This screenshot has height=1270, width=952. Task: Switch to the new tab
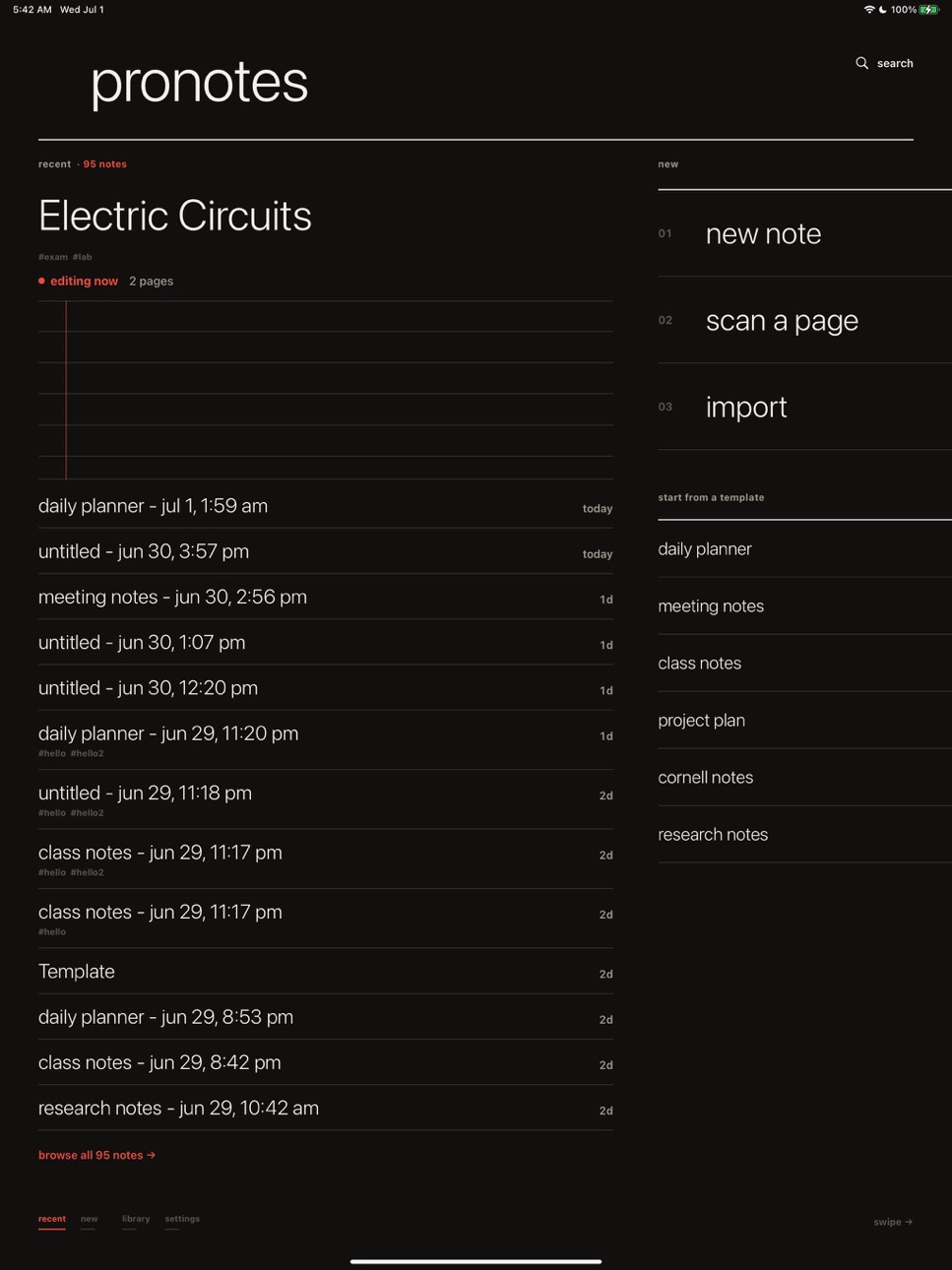click(90, 1219)
